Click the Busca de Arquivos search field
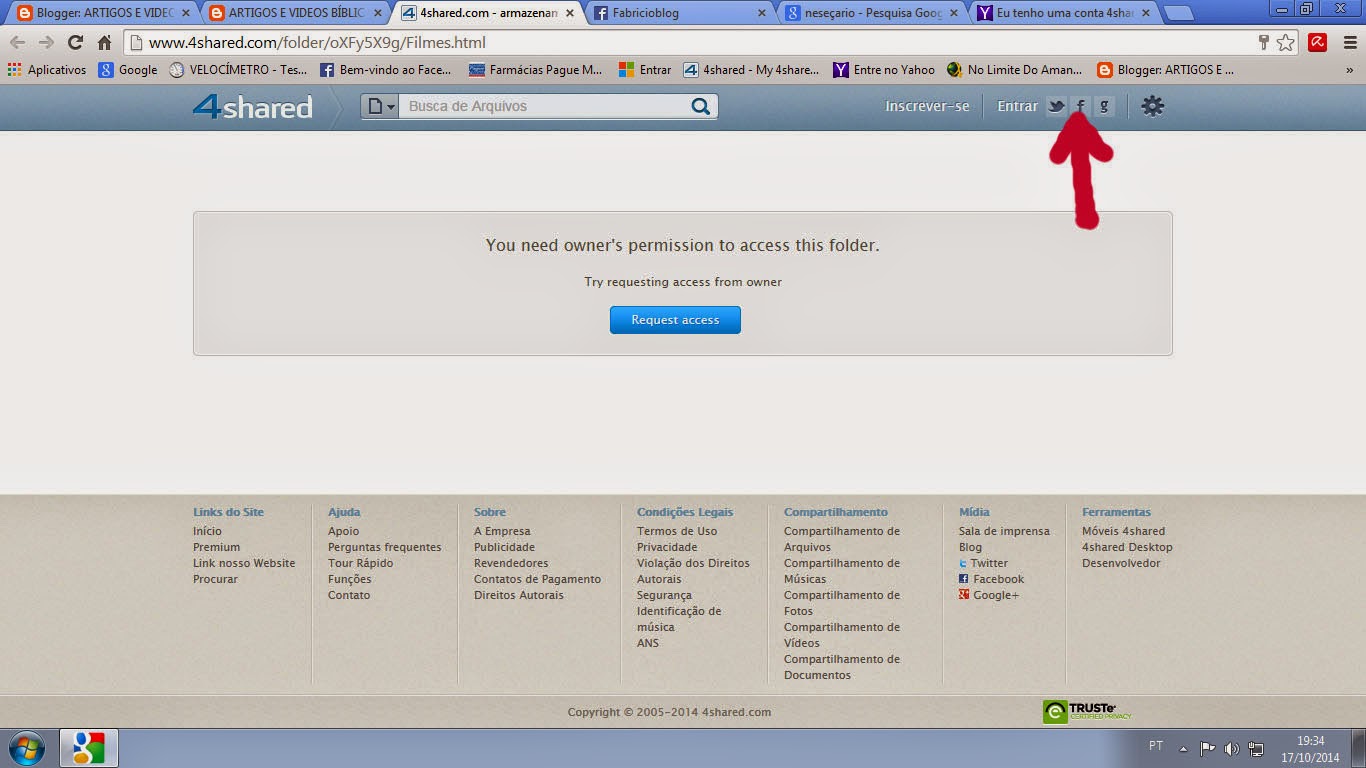 click(543, 106)
